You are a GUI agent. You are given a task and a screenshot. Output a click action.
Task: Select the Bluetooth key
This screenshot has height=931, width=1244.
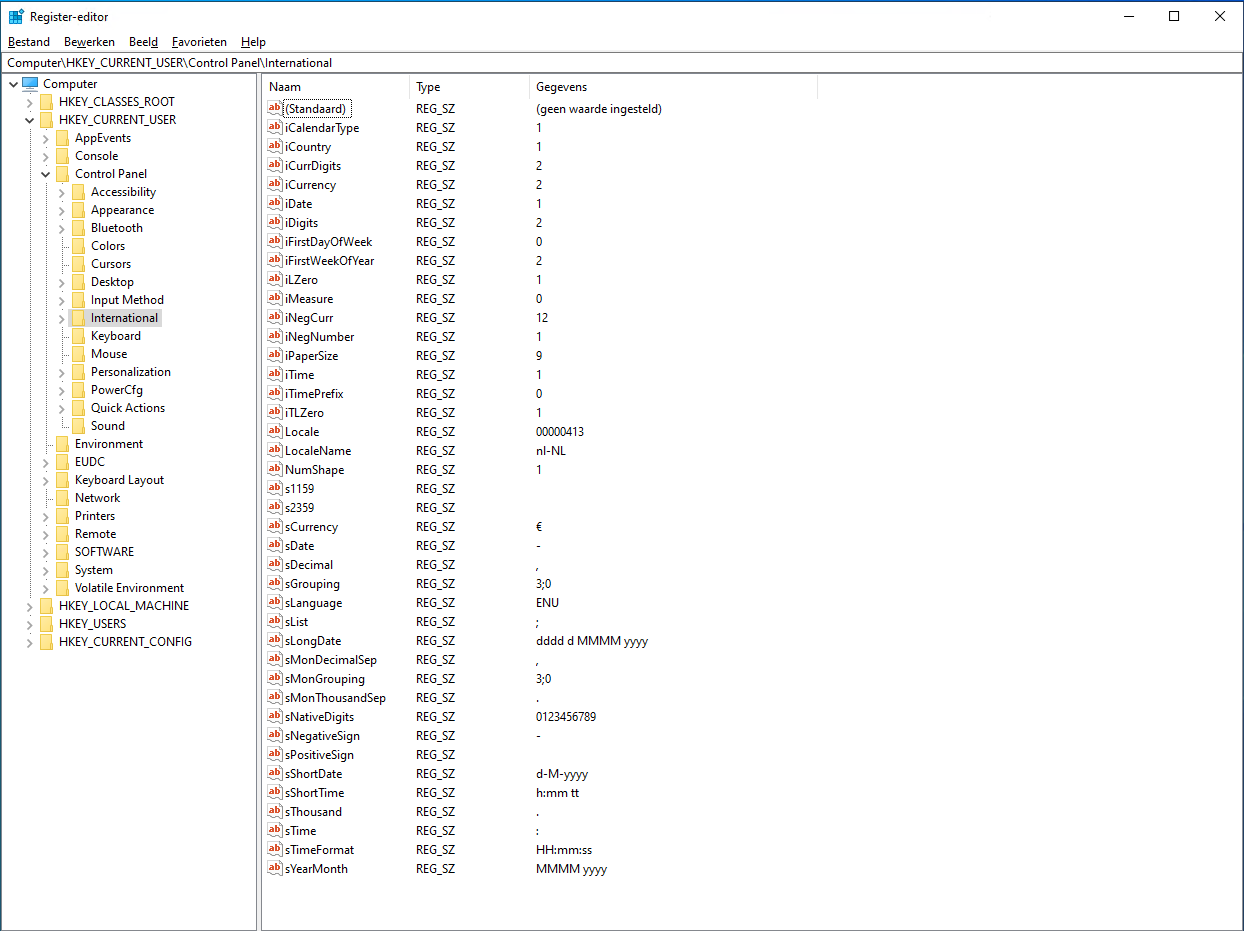pyautogui.click(x=116, y=228)
